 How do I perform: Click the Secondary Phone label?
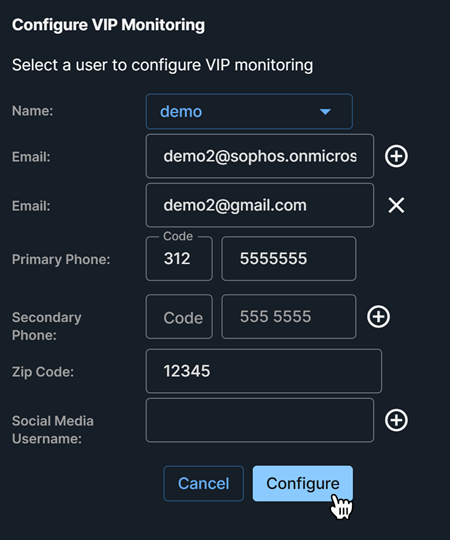[47, 326]
